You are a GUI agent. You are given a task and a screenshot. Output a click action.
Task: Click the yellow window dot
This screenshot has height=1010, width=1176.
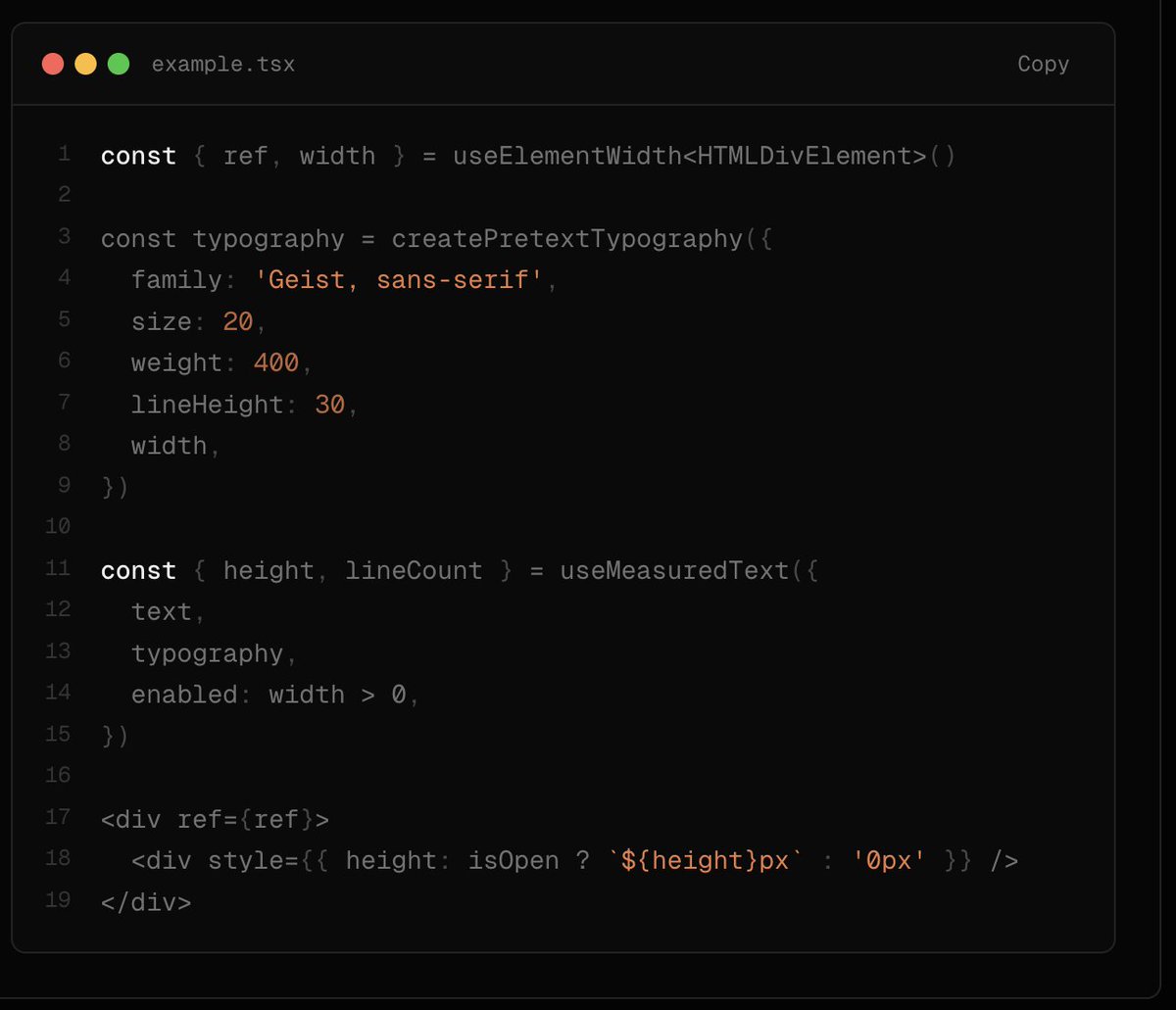click(x=86, y=65)
